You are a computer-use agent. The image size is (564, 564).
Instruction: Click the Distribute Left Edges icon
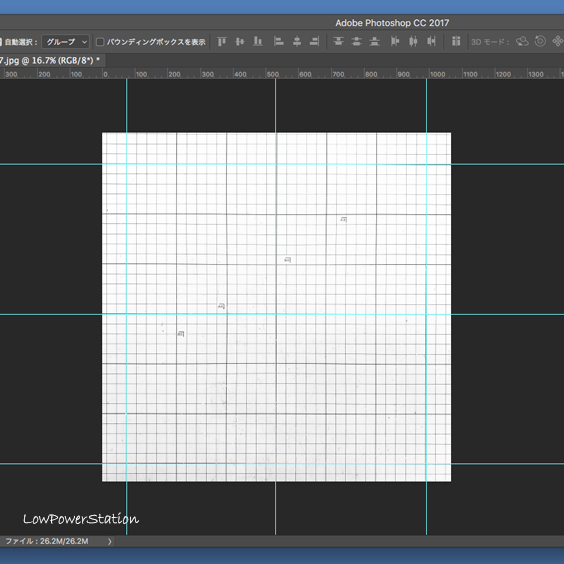tap(395, 42)
